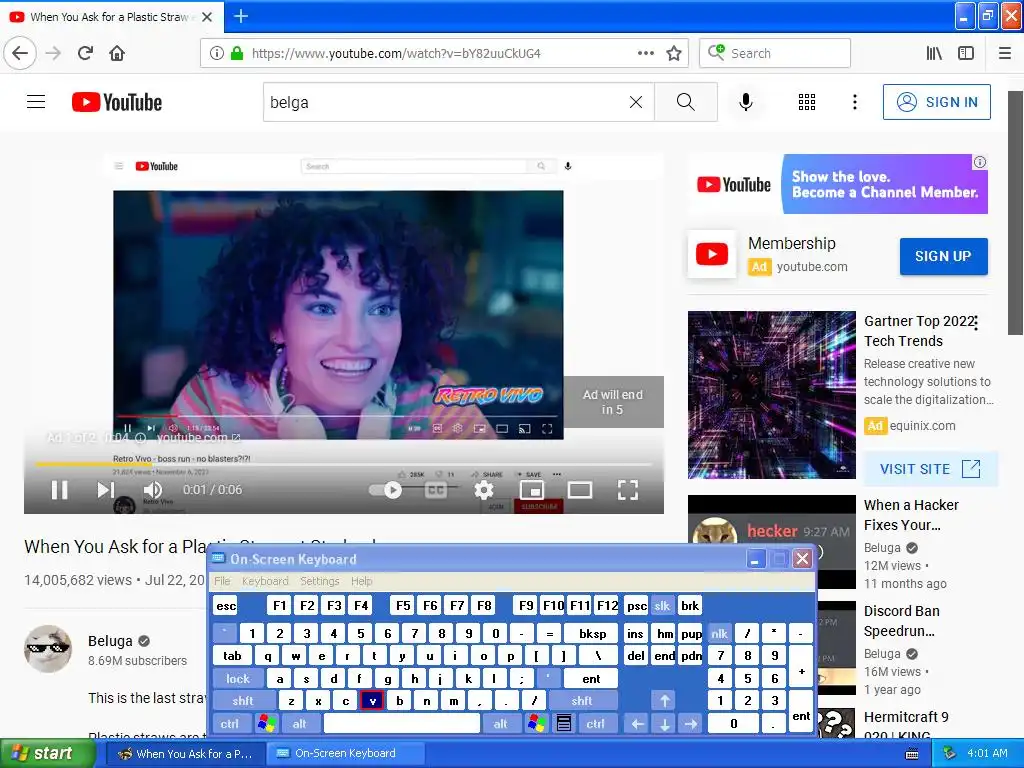The height and width of the screenshot is (768, 1024).
Task: Show Firefox sidebars icon
Action: click(x=966, y=53)
